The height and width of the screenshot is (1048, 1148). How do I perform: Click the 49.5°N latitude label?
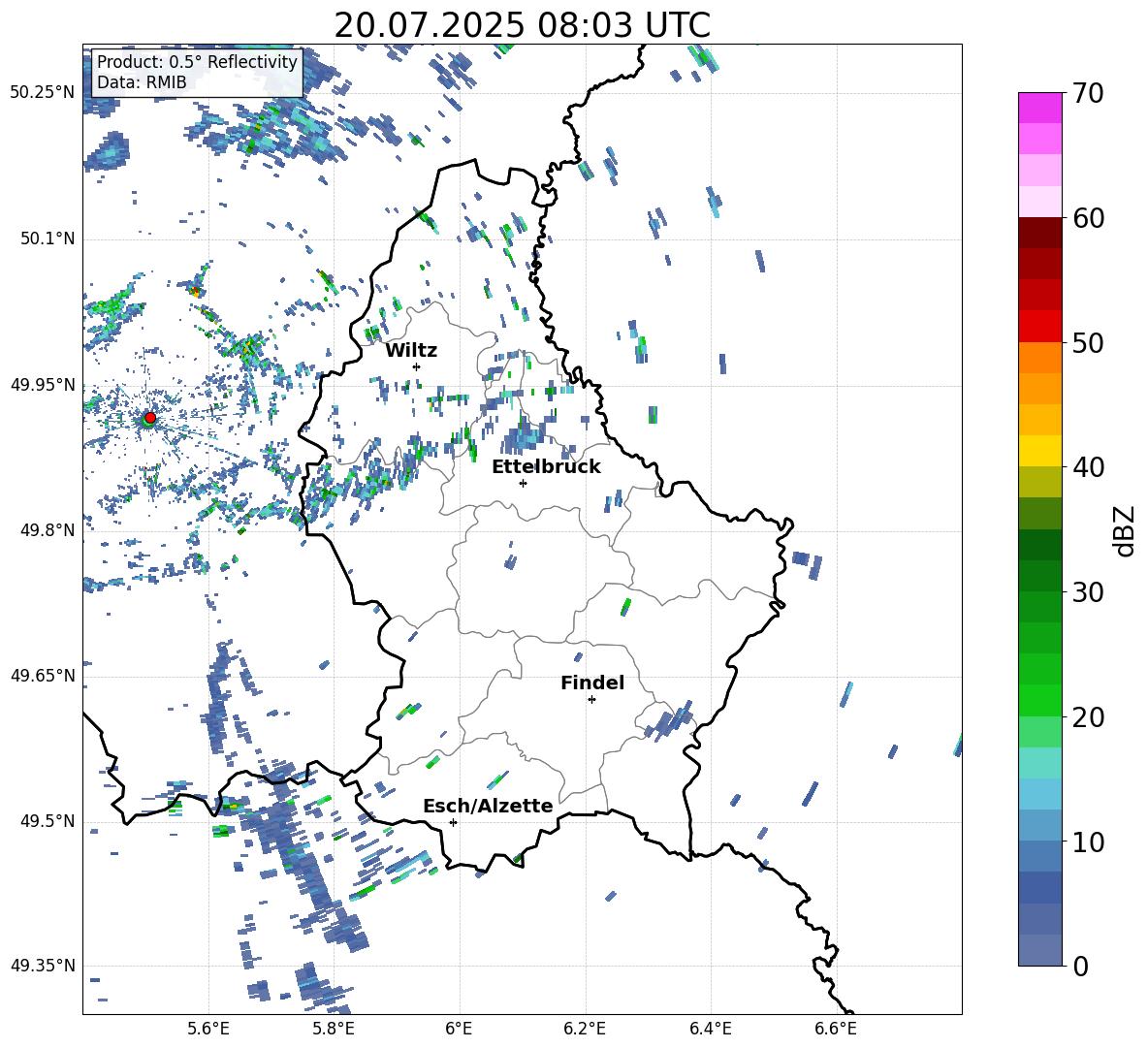[48, 821]
